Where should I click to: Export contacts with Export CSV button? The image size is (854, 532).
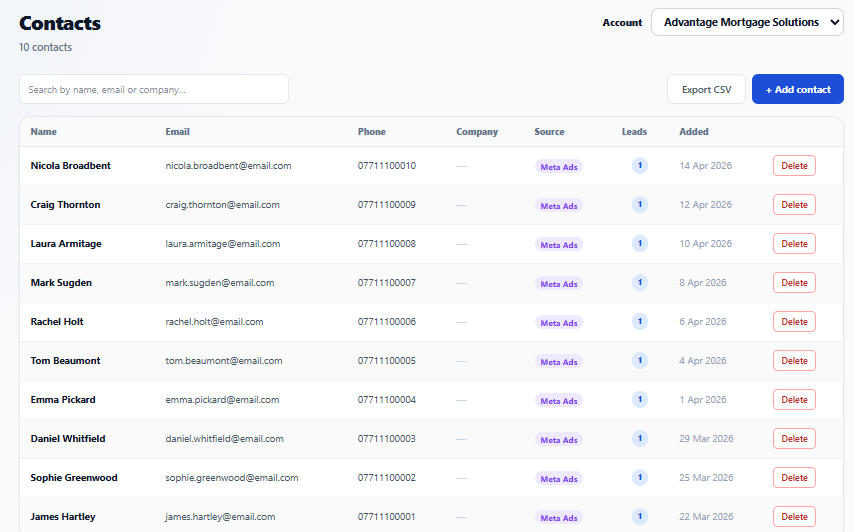[706, 89]
